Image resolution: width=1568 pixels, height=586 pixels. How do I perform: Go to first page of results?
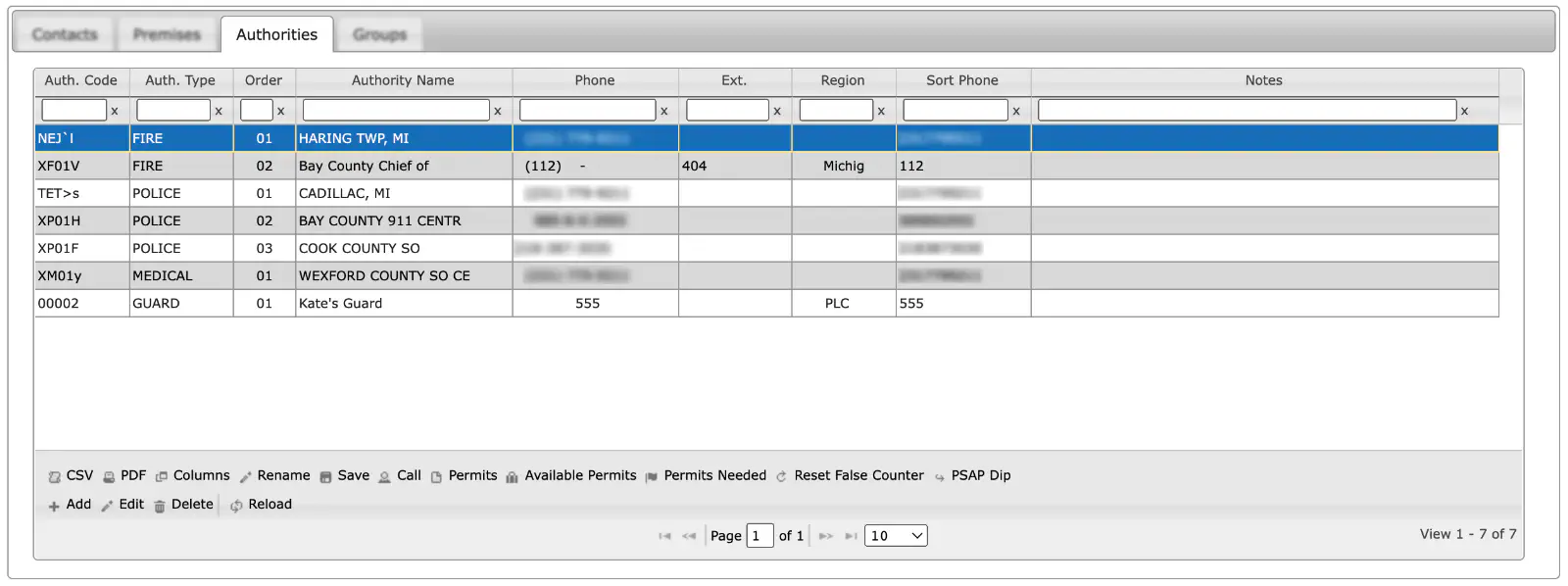point(664,536)
